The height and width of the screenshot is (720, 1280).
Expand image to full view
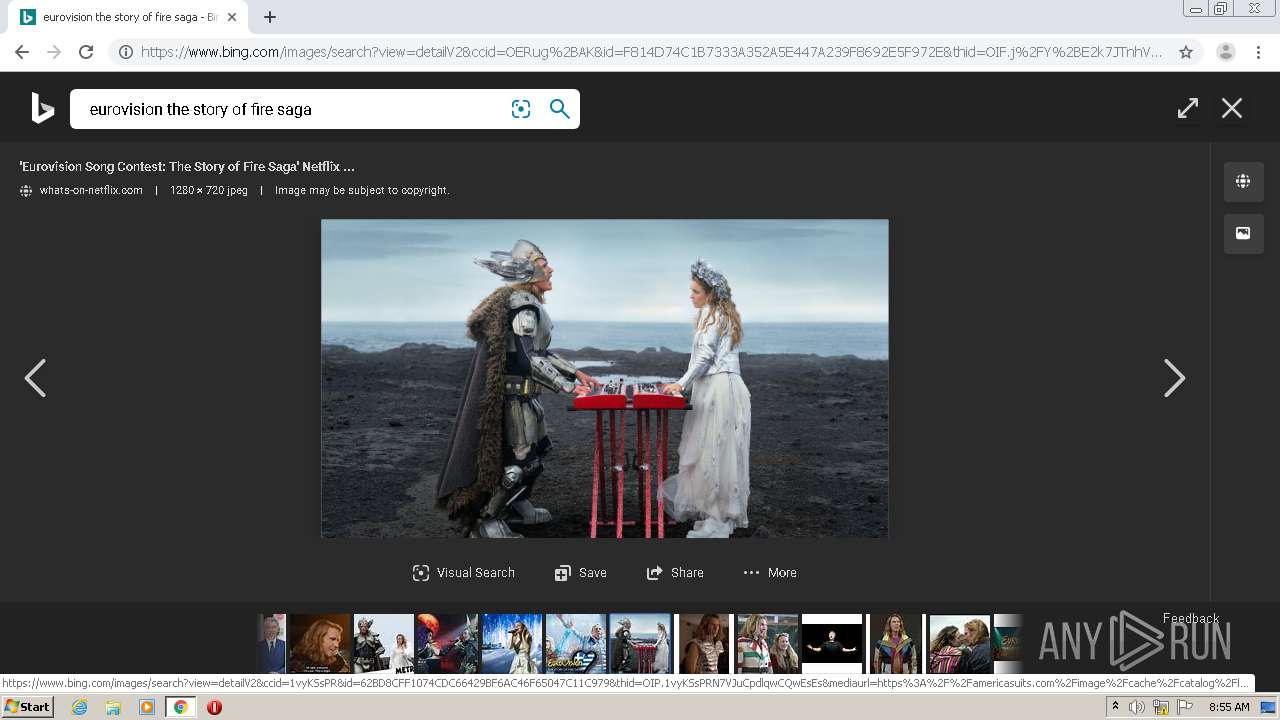tap(1188, 108)
